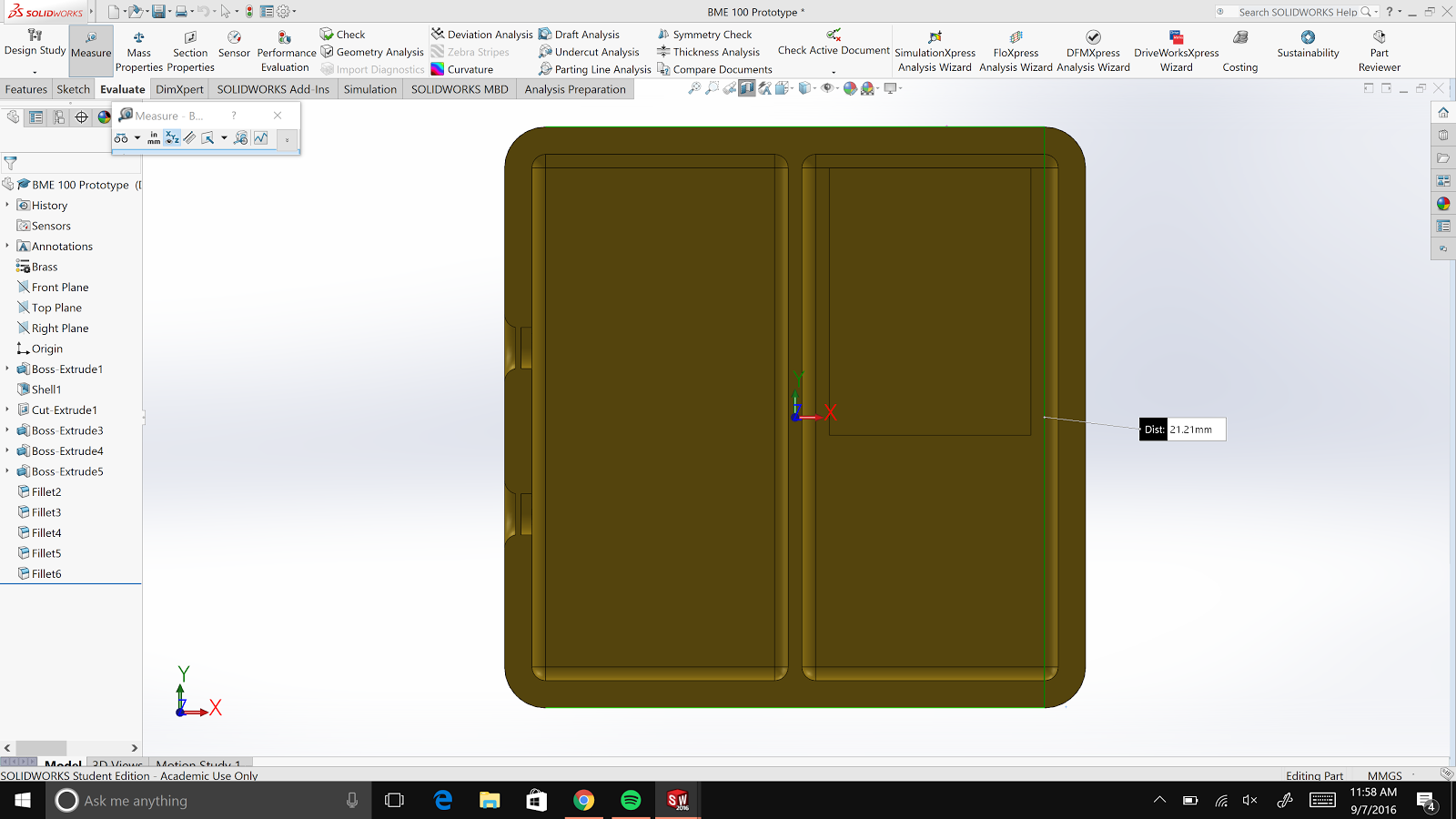Expand the Measure dialog with chevron
The image size is (1456, 819).
tap(287, 139)
